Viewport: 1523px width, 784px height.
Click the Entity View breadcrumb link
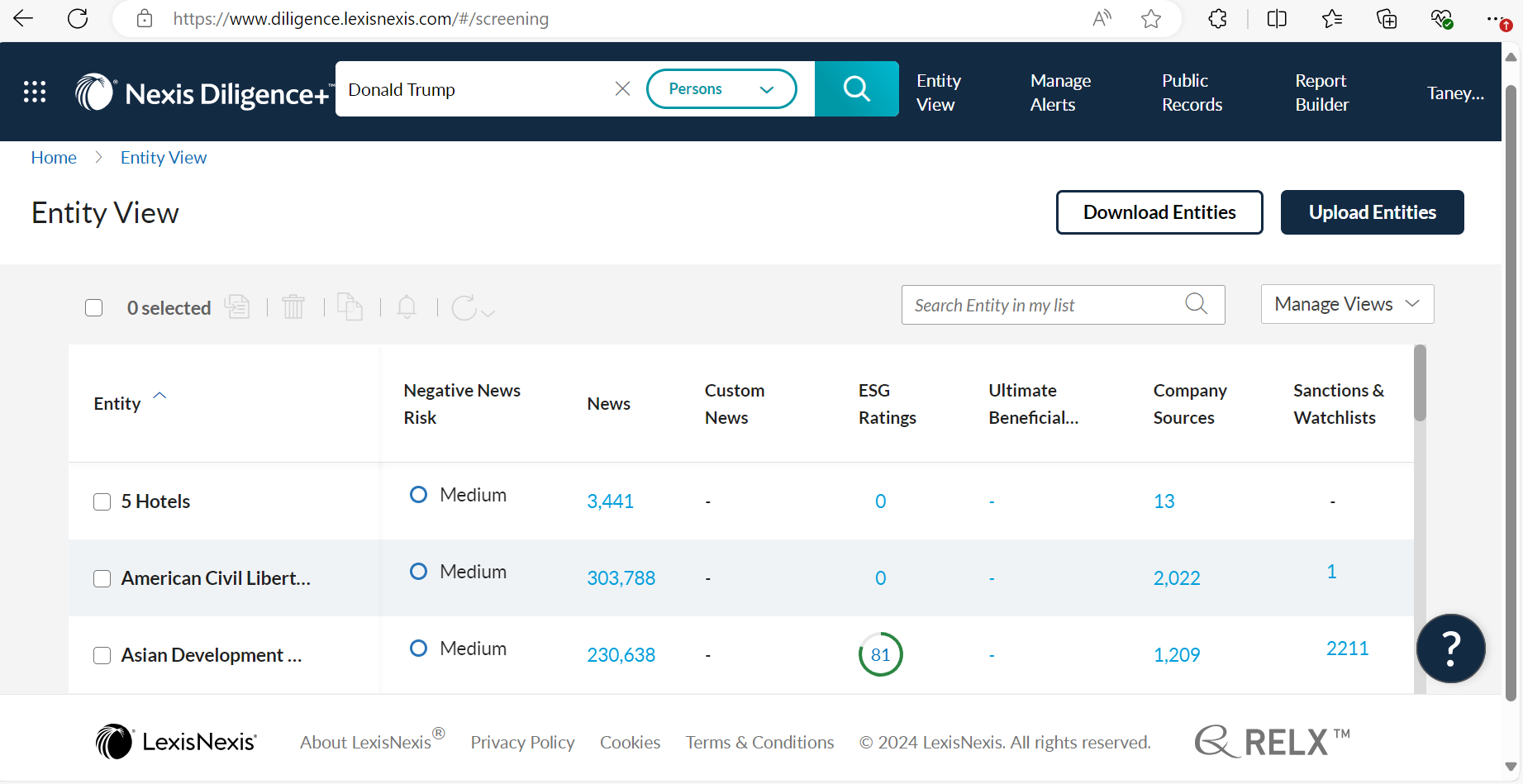point(164,157)
